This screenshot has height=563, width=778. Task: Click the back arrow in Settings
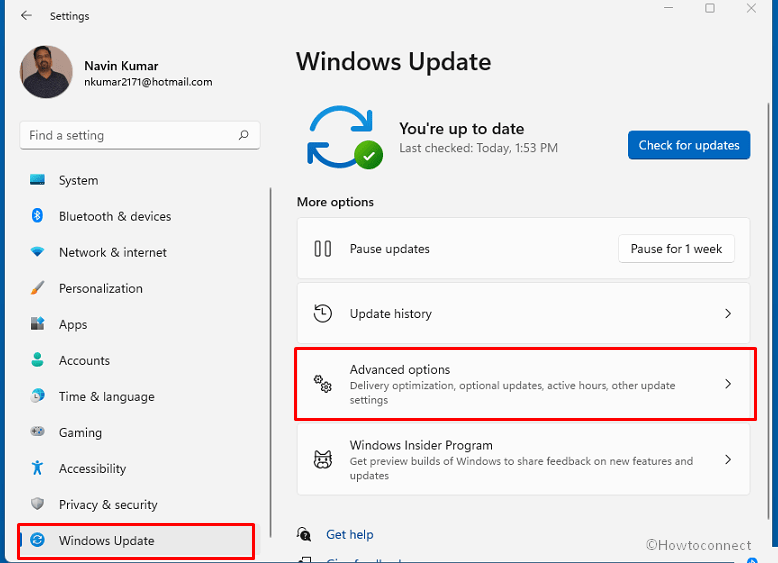[x=26, y=16]
